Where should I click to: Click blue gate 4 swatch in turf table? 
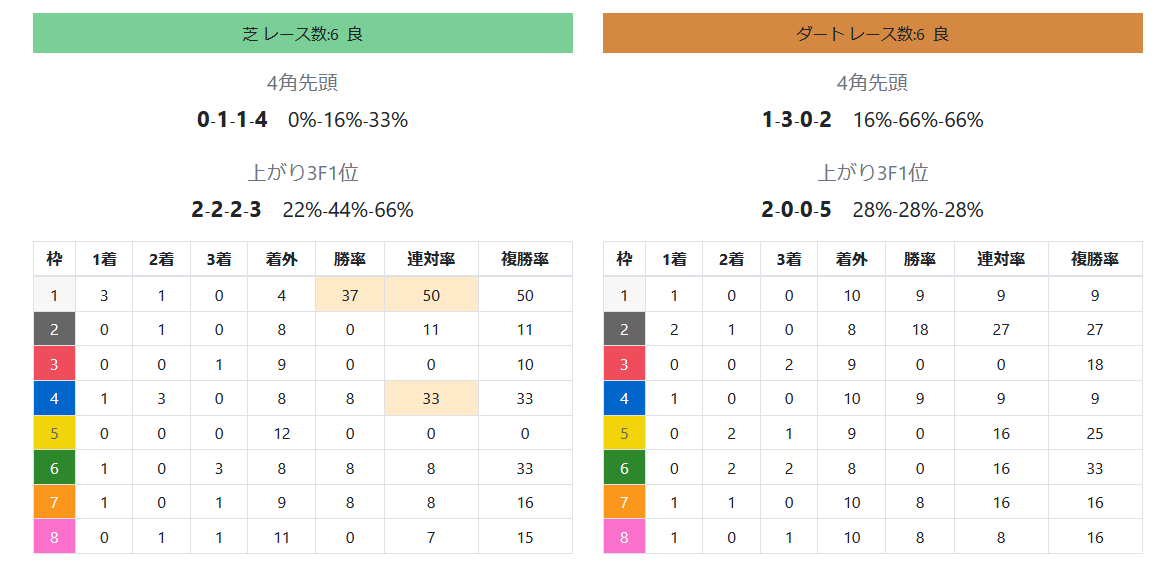tap(54, 399)
